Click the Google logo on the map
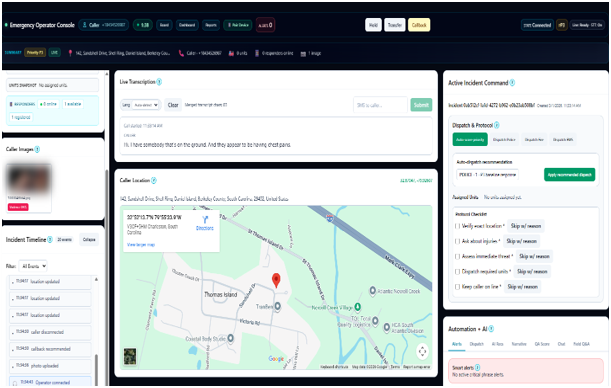 (x=276, y=359)
